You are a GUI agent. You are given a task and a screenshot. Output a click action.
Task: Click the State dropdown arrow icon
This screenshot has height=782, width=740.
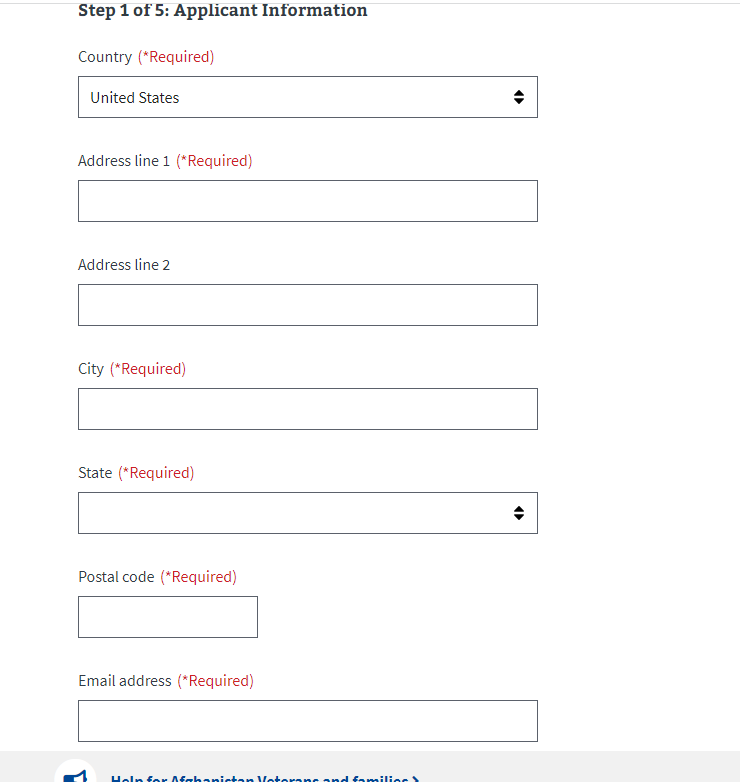518,513
